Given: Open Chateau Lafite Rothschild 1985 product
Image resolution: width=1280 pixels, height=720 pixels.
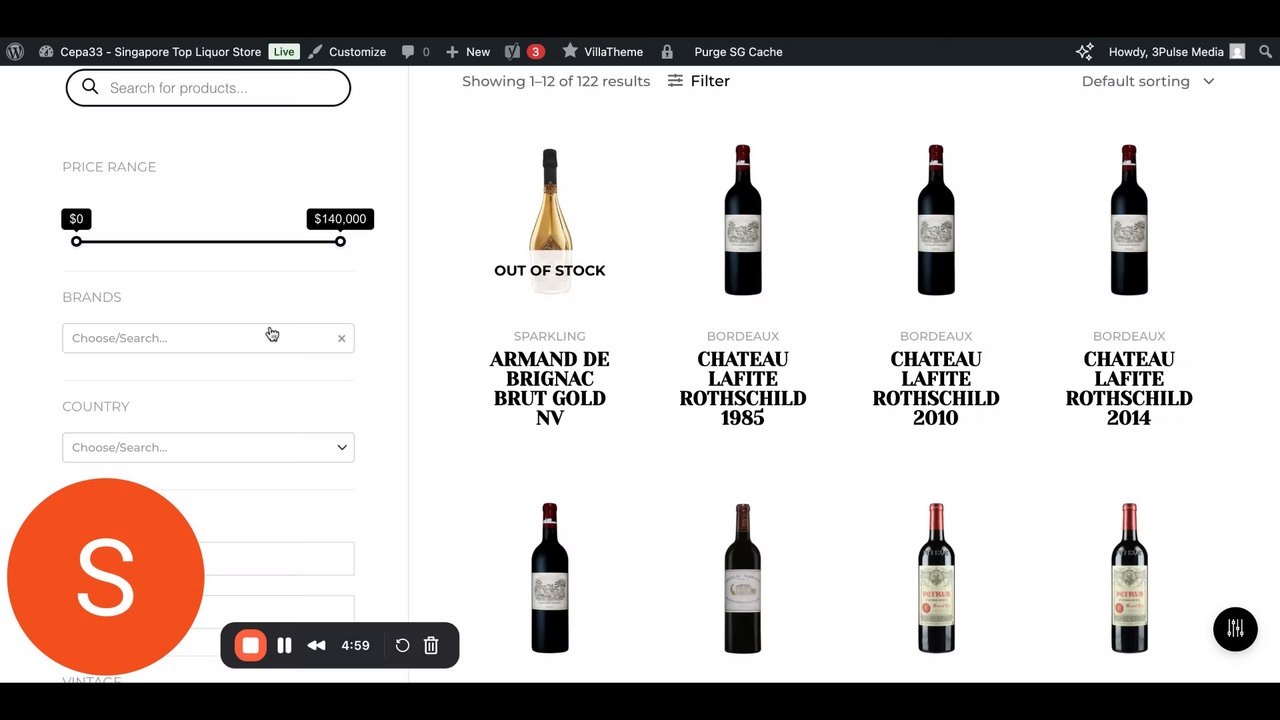Looking at the screenshot, I should pos(742,388).
